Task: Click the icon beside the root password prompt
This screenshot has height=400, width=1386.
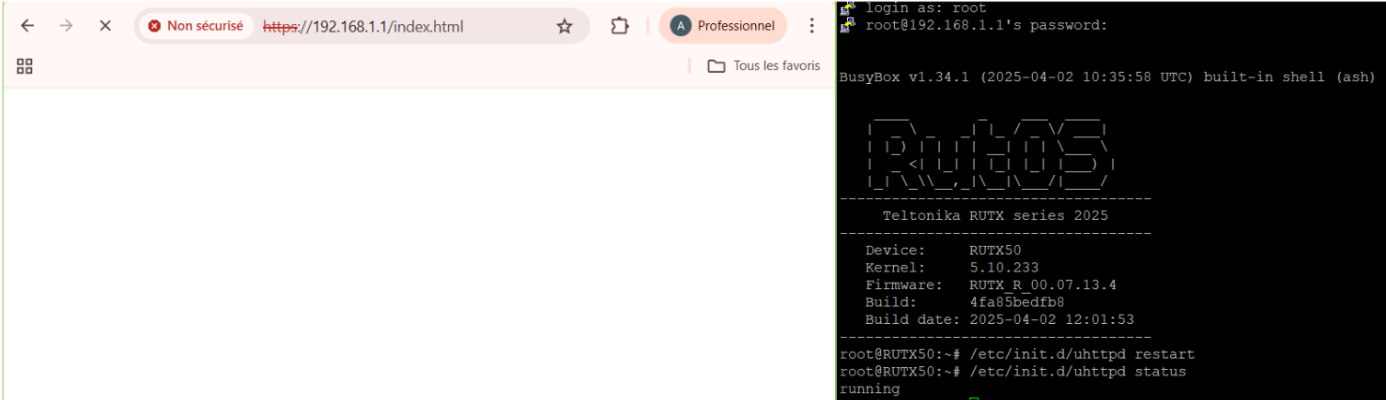Action: click(x=848, y=25)
